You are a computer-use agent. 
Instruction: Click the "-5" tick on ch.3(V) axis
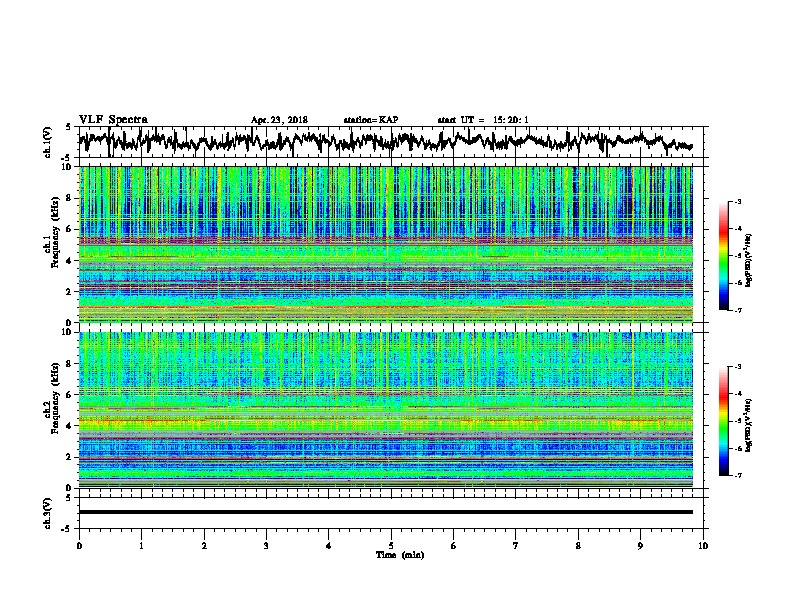pyautogui.click(x=67, y=529)
